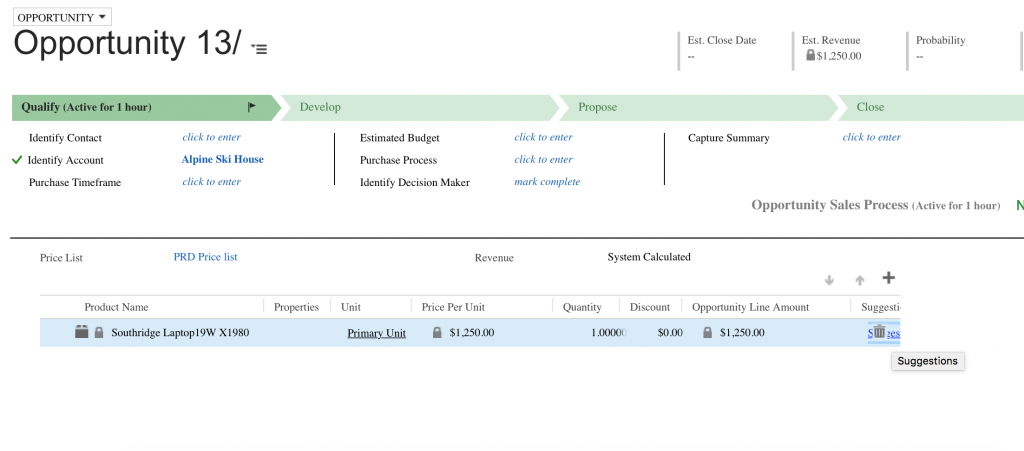Click the Primary Unit lookup in row
Image resolution: width=1024 pixels, height=451 pixels.
click(x=376, y=333)
